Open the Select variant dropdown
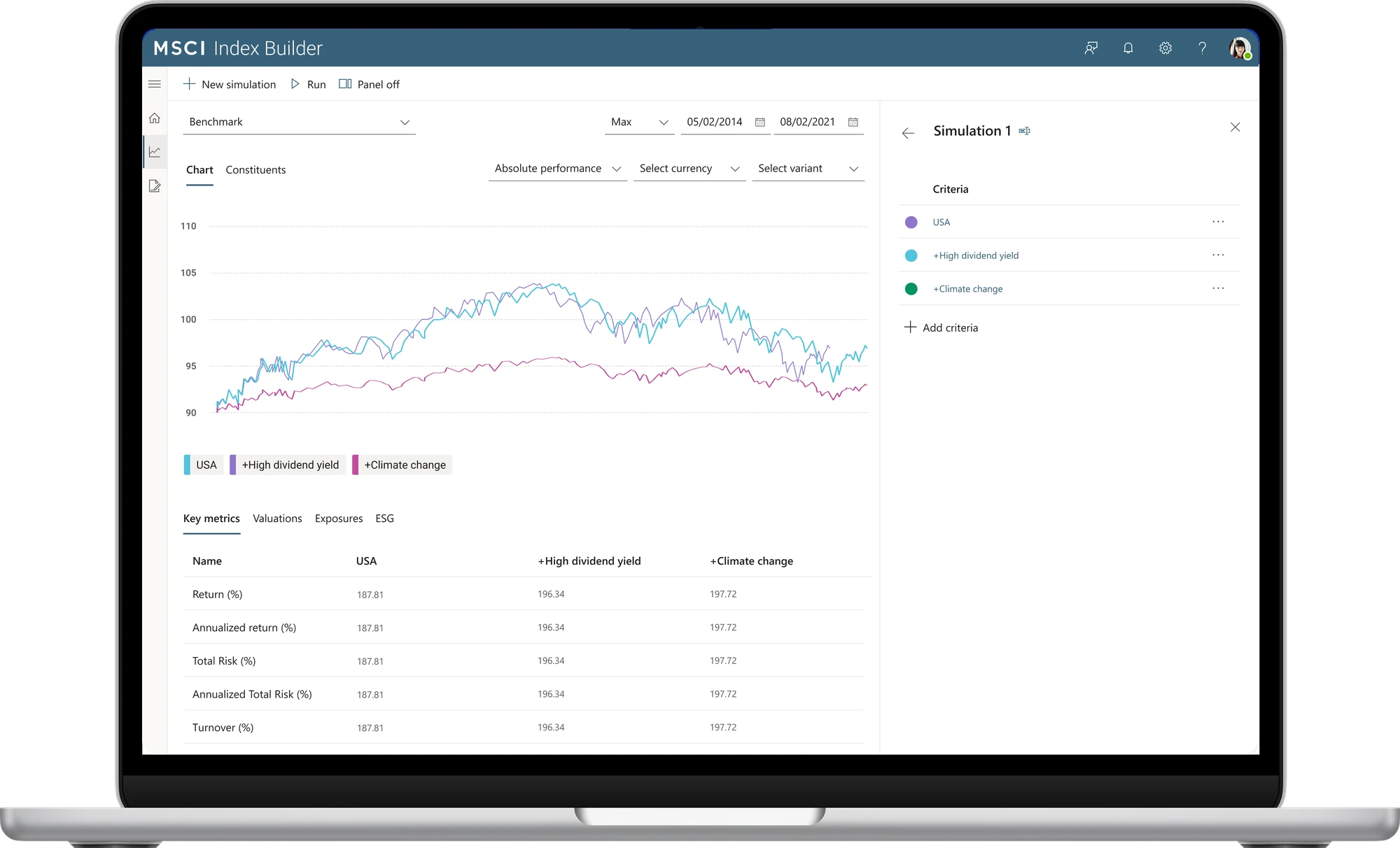Viewport: 1400px width, 848px height. coord(808,169)
